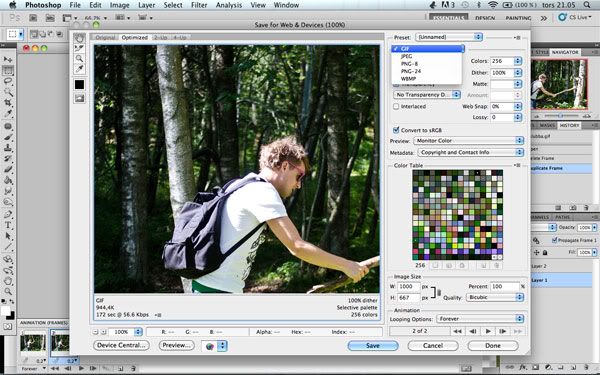Select the Zoom tool in Save for Web dialog
Viewport: 600px width, 375px height.
(79, 59)
